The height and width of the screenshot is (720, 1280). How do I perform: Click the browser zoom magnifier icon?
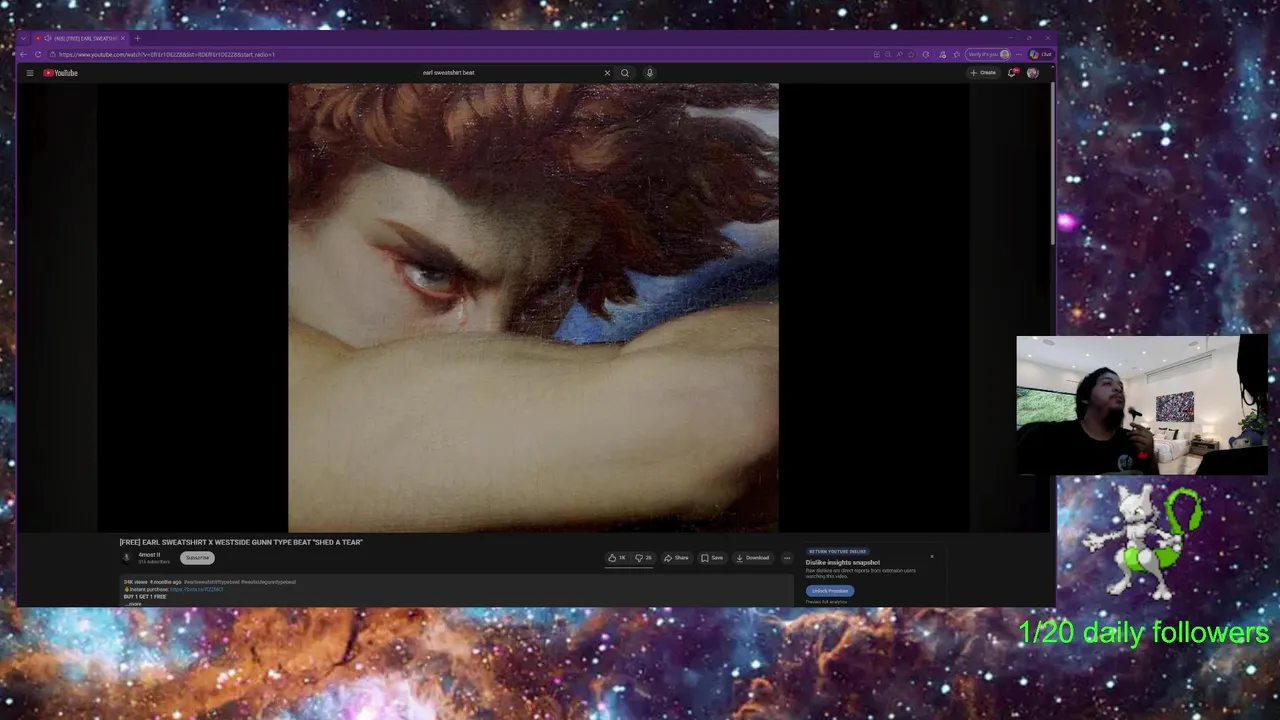pos(888,54)
